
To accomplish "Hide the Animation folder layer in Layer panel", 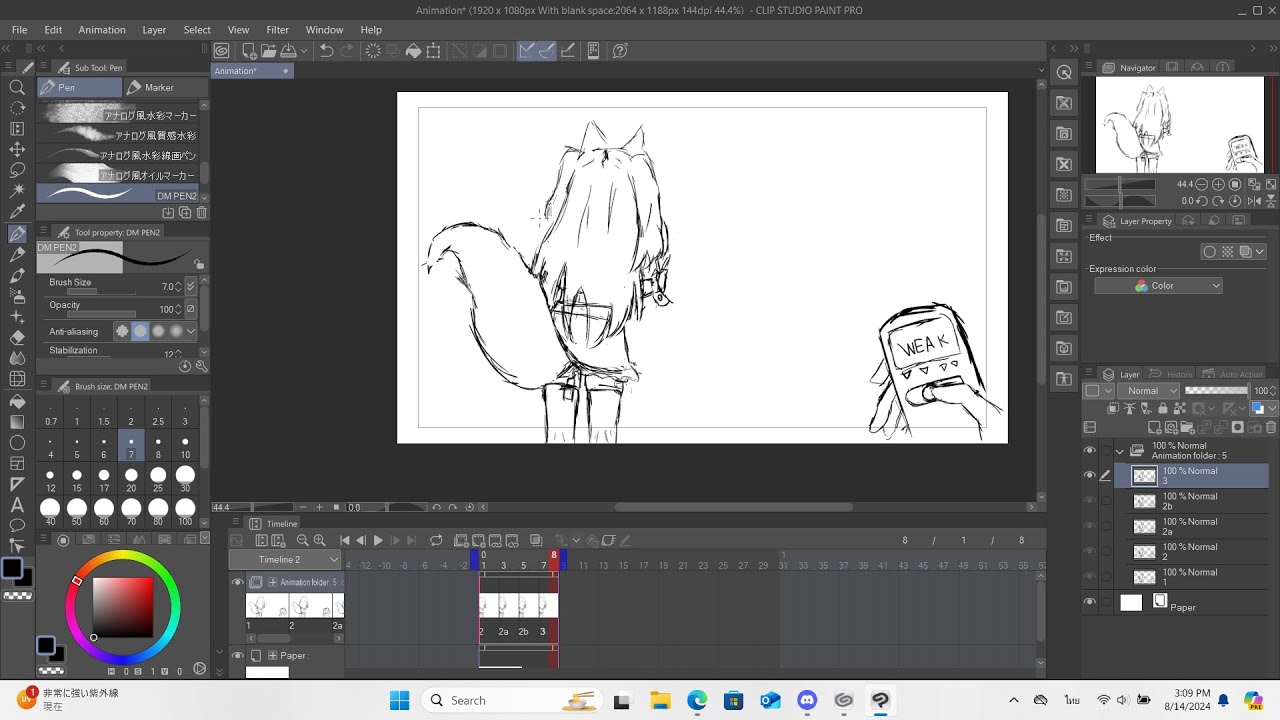I will (x=1090, y=451).
